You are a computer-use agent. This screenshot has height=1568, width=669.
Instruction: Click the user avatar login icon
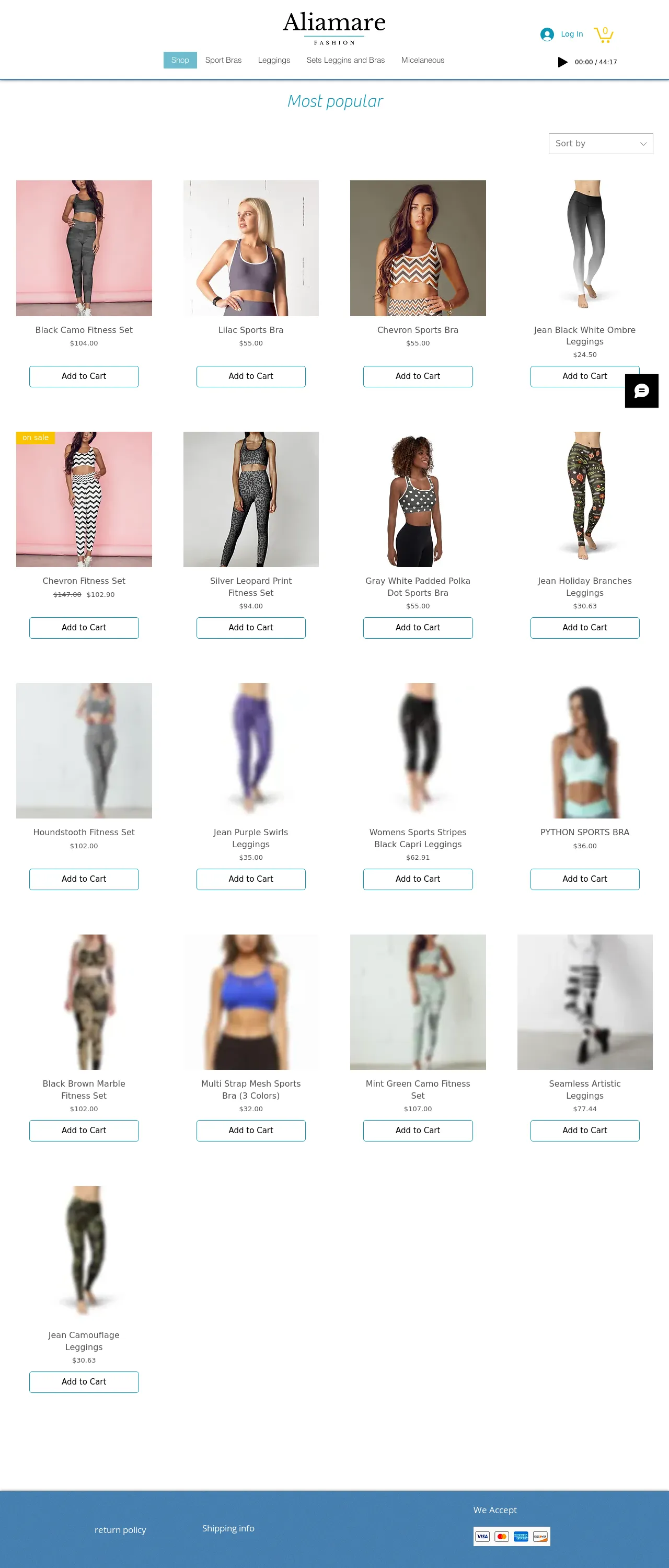[x=547, y=34]
